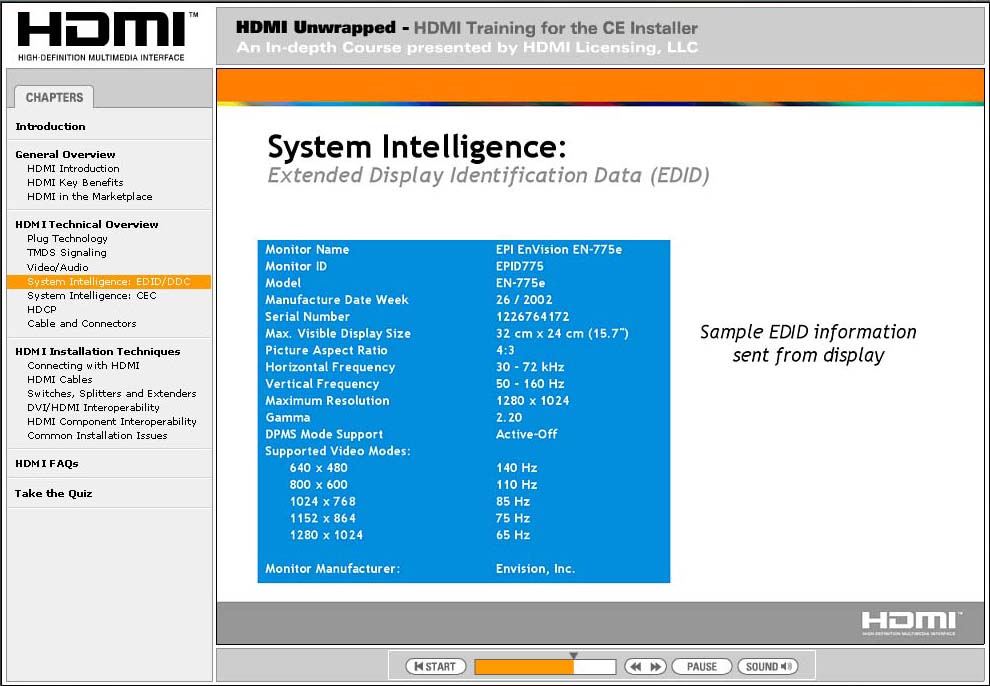Click the Monitor ID value EPID775
This screenshot has height=686, width=990.
[x=520, y=266]
